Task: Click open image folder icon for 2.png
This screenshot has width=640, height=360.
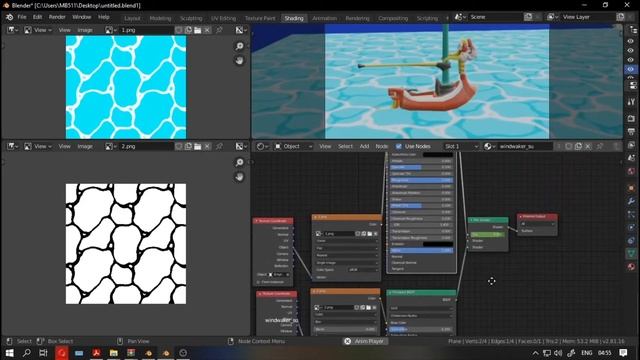Action: click(198, 146)
